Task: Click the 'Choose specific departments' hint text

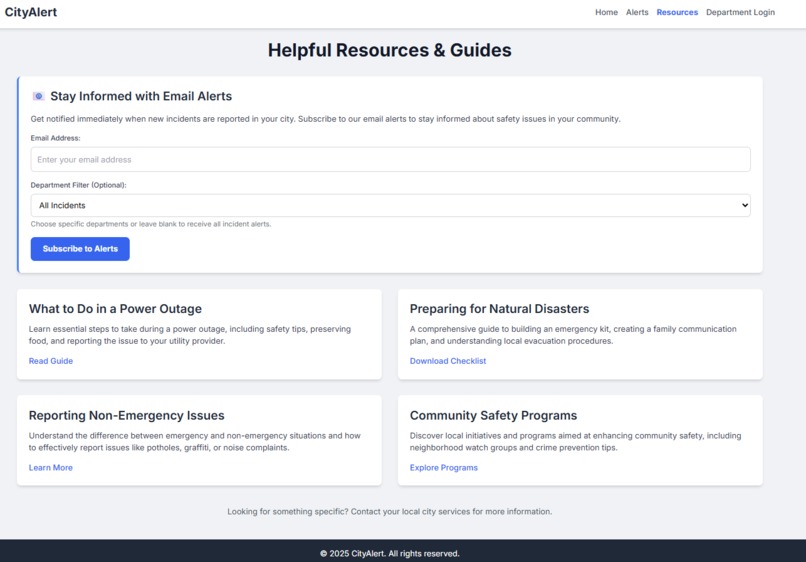Action: point(151,224)
